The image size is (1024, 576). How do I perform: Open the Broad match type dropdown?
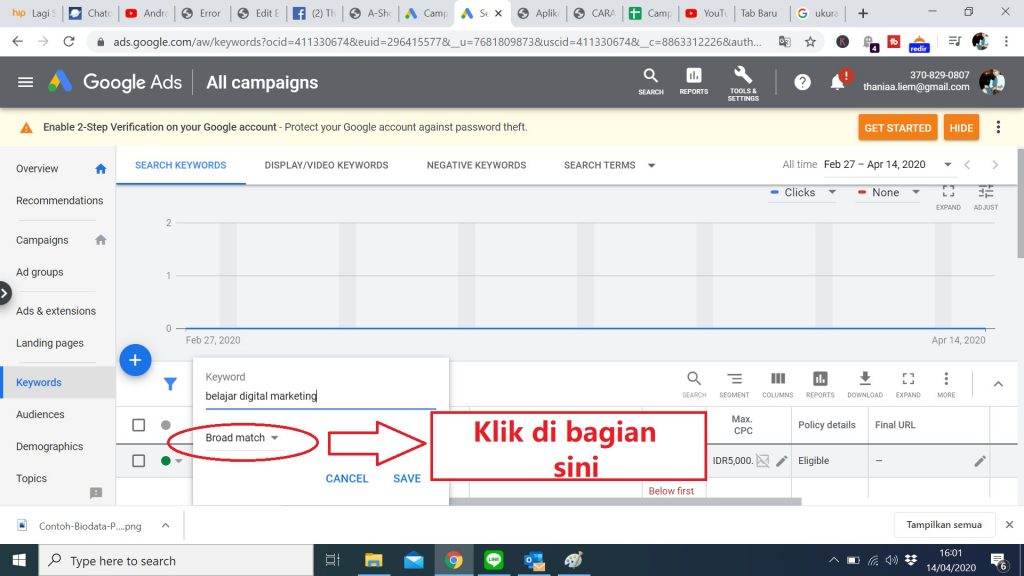point(242,438)
